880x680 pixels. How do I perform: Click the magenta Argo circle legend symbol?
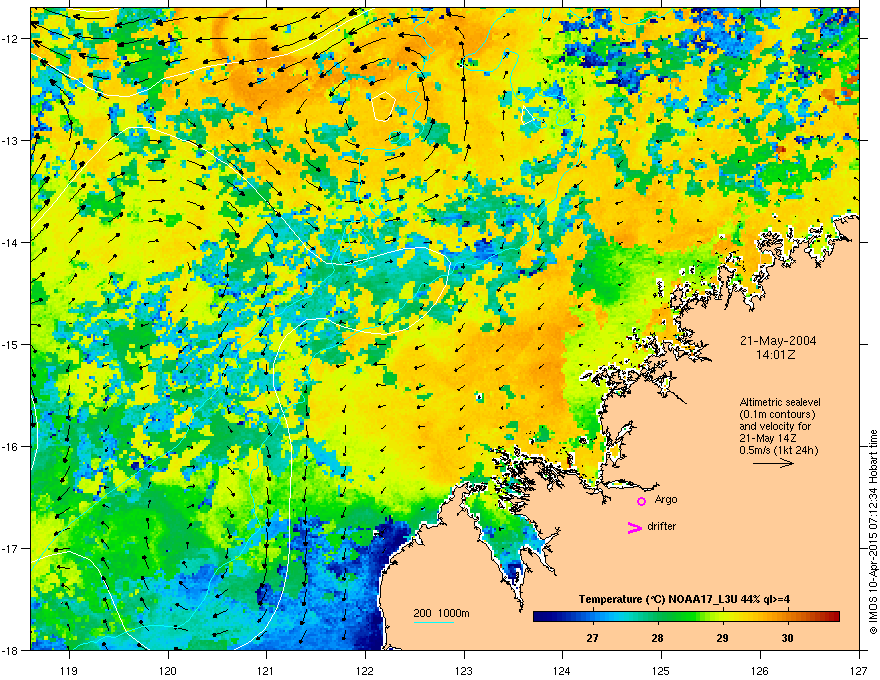(x=641, y=501)
